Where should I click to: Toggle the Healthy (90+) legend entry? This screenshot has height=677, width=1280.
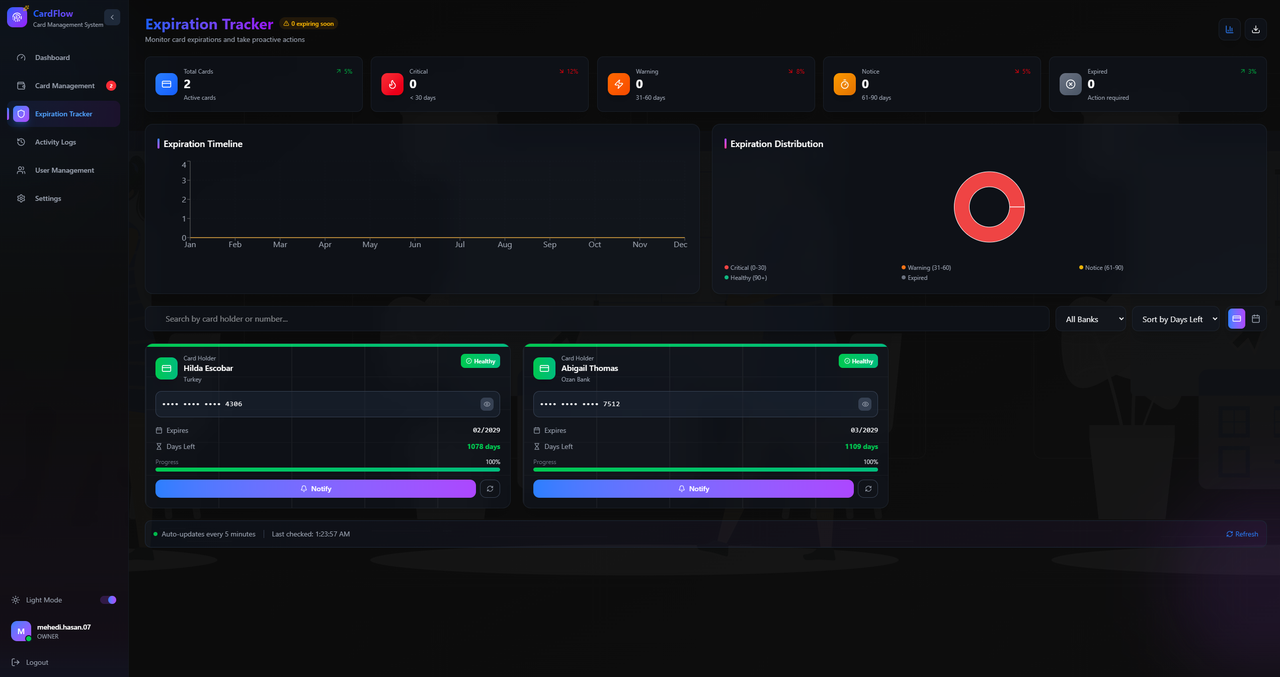[x=744, y=278]
